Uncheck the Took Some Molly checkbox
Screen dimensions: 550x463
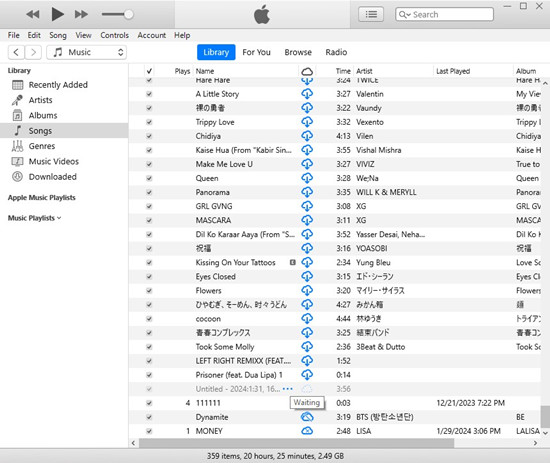149,347
